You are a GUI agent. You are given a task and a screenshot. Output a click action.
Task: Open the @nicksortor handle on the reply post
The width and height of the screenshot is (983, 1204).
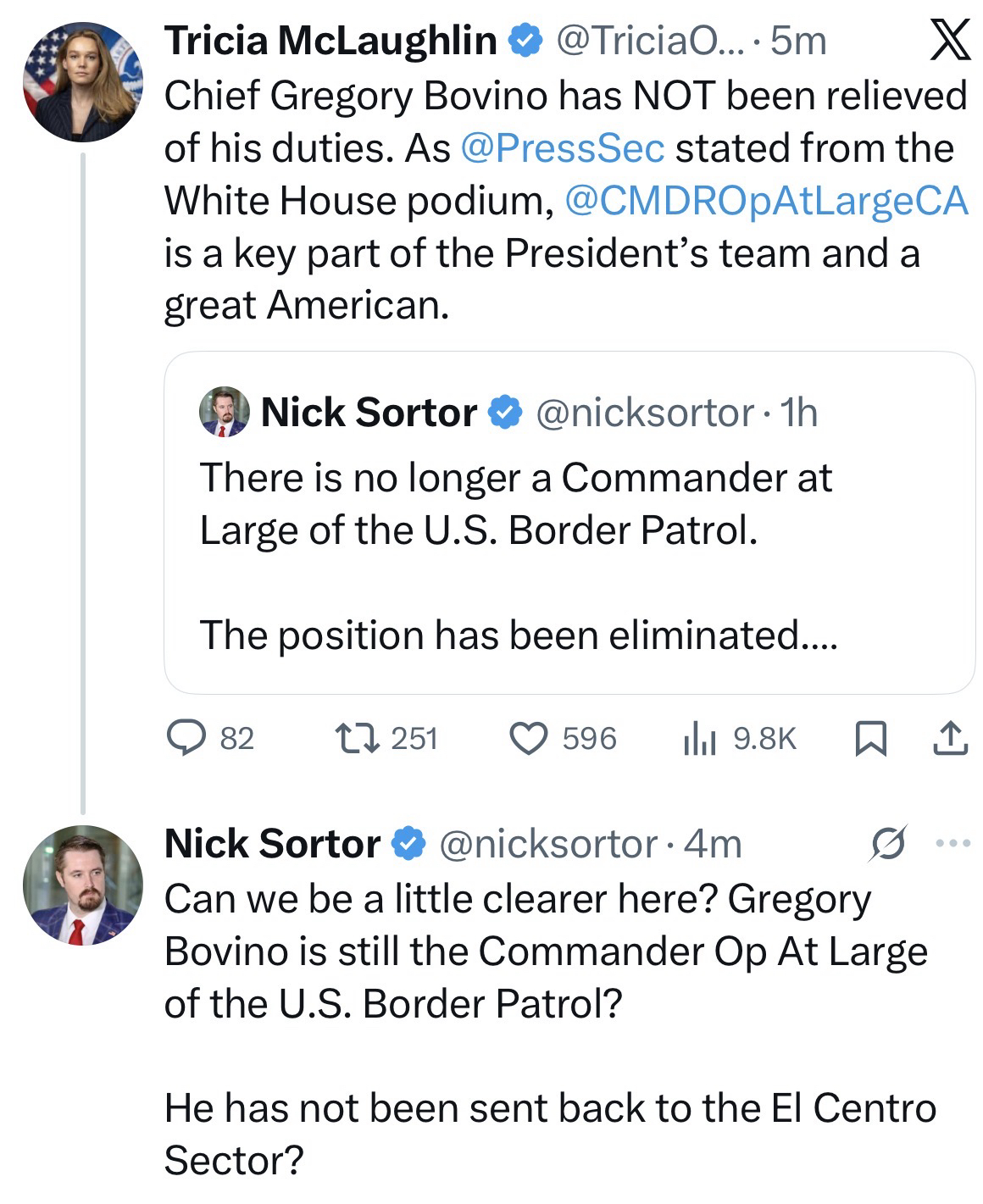coord(547,844)
